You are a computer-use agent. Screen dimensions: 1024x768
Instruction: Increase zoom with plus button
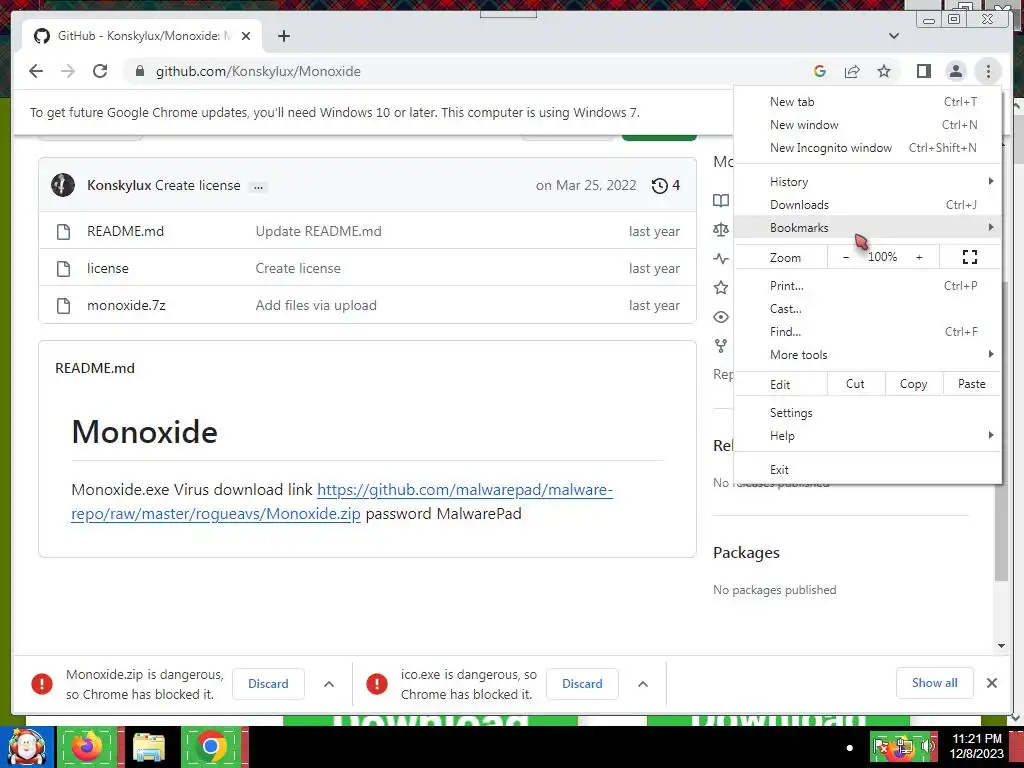pyautogui.click(x=919, y=257)
